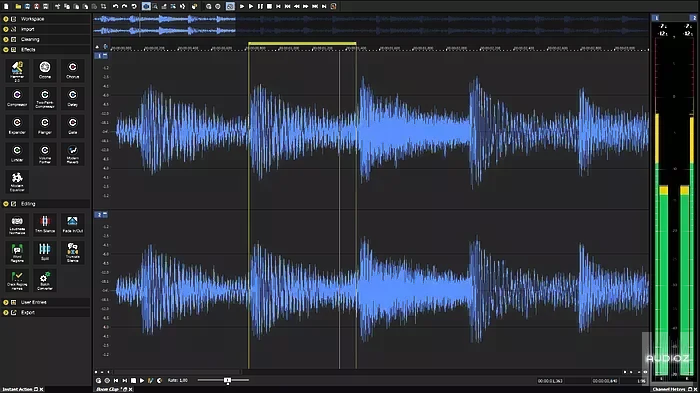Screen dimensions: 700x393
Task: Click Play in the bottom transport bar
Action: 142,380
